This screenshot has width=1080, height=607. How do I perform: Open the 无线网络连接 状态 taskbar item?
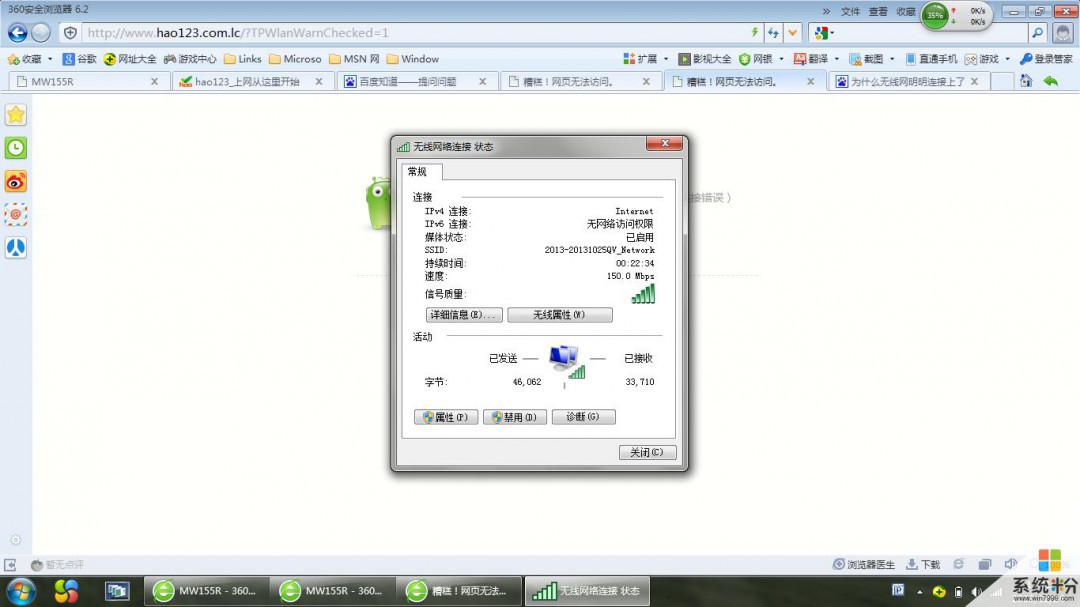[x=587, y=591]
